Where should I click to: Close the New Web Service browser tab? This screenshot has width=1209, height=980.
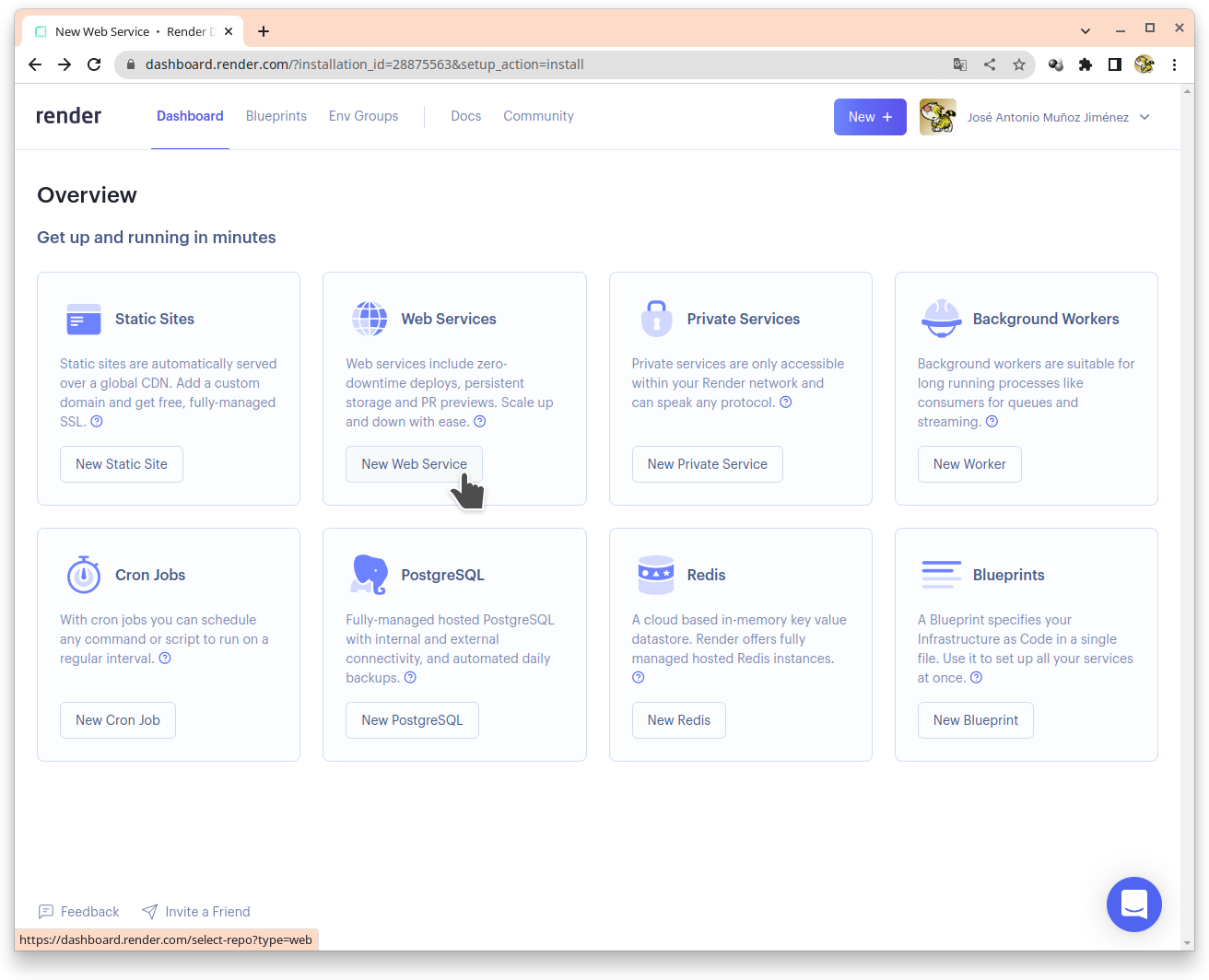tap(229, 31)
